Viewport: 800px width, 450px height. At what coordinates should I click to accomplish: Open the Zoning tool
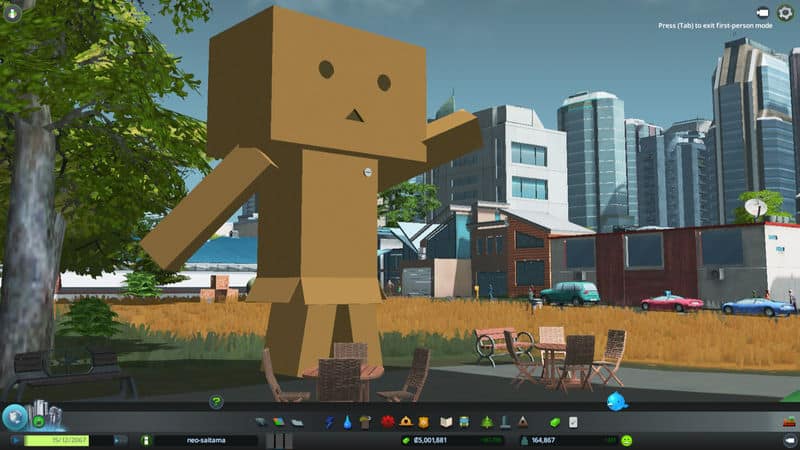279,422
